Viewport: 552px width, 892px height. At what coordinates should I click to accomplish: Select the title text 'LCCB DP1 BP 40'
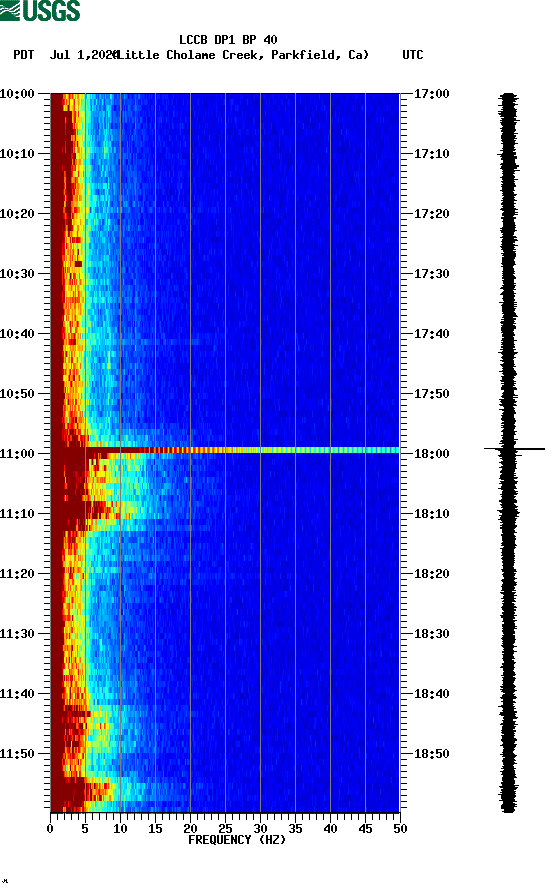228,40
